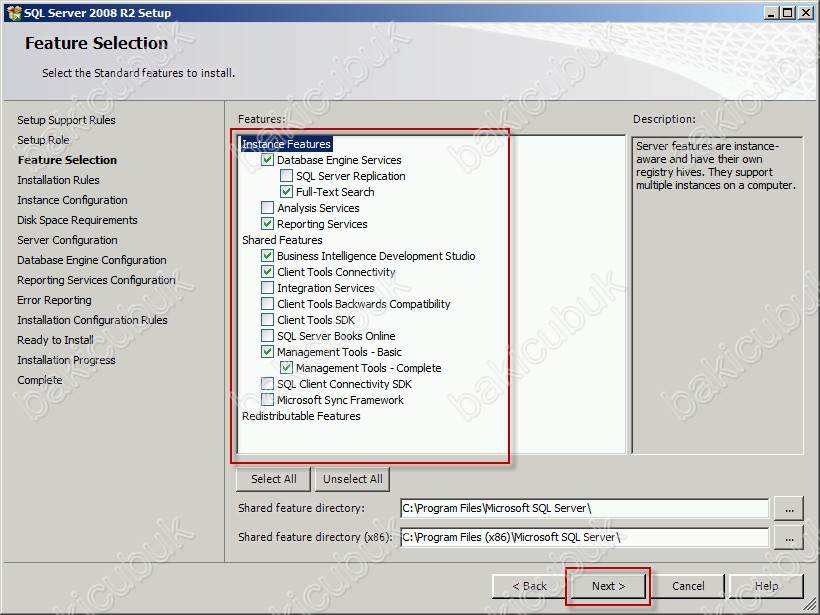Minimize the setup window
820x615 pixels.
(x=771, y=13)
